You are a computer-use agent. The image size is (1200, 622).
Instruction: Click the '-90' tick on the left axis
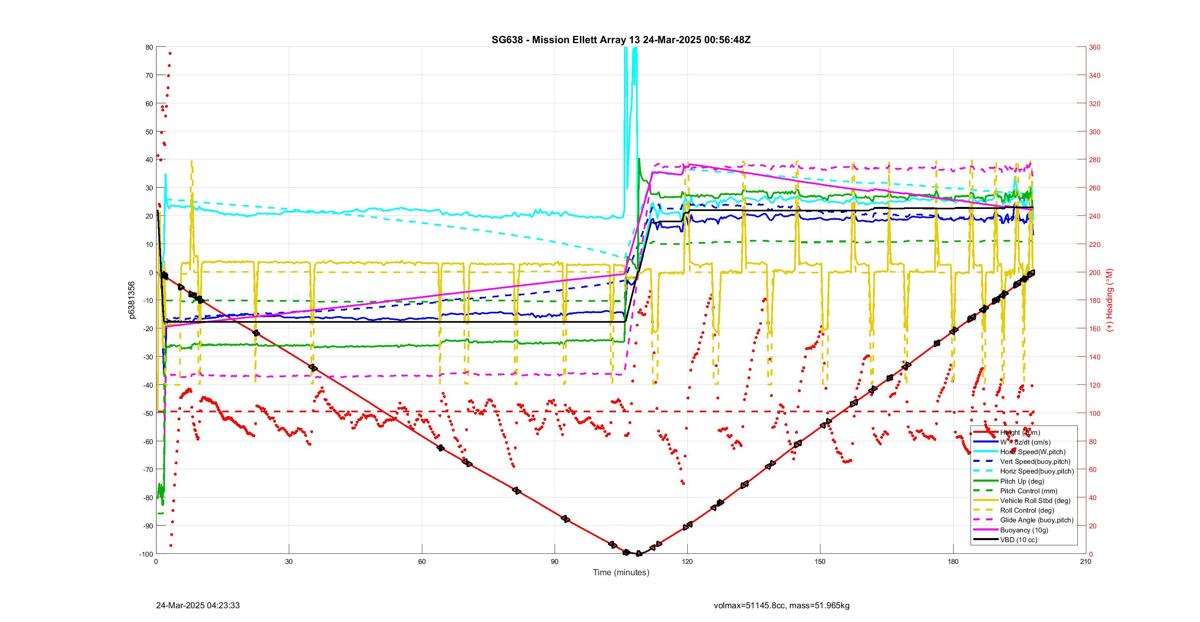coord(147,526)
